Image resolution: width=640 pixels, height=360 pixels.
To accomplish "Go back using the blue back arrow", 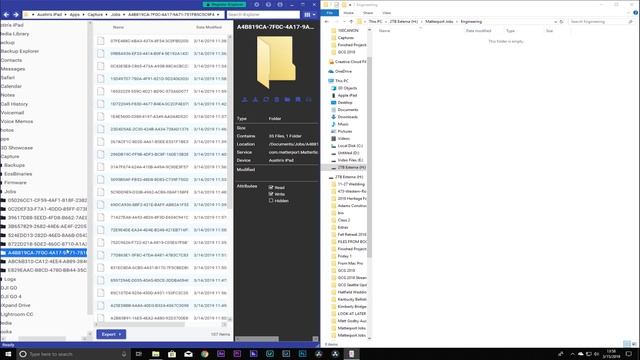I will (x=6, y=15).
